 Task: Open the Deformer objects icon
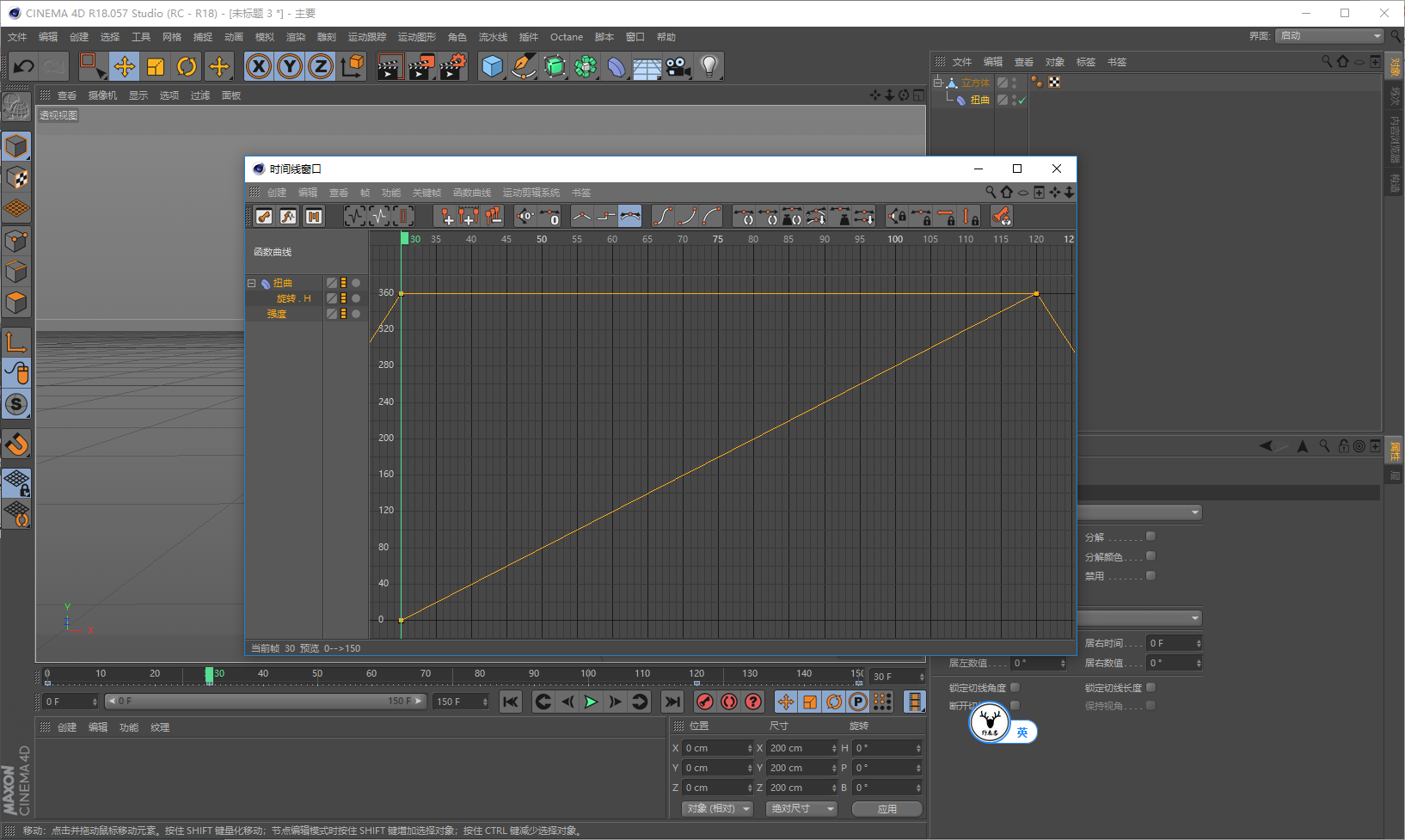coord(617,66)
